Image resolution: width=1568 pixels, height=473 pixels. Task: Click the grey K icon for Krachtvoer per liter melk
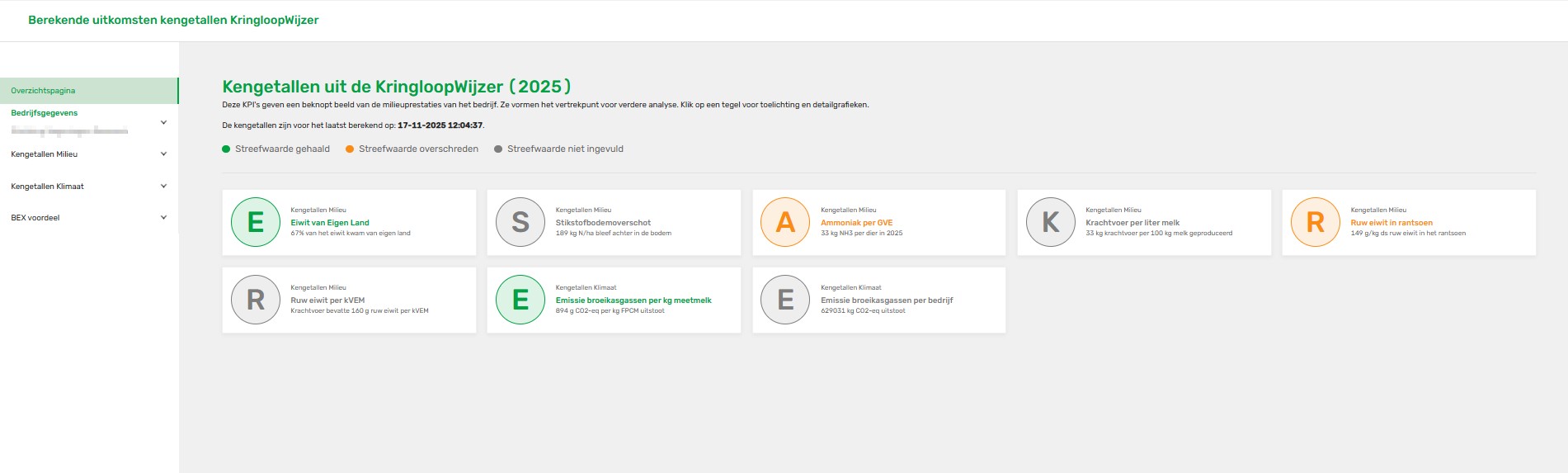tap(1050, 222)
